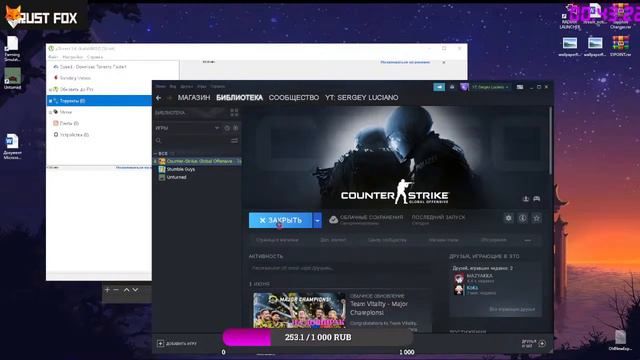
Task: Click the ready-to-play filter icon beside ИГРЫ
Action: (236, 128)
